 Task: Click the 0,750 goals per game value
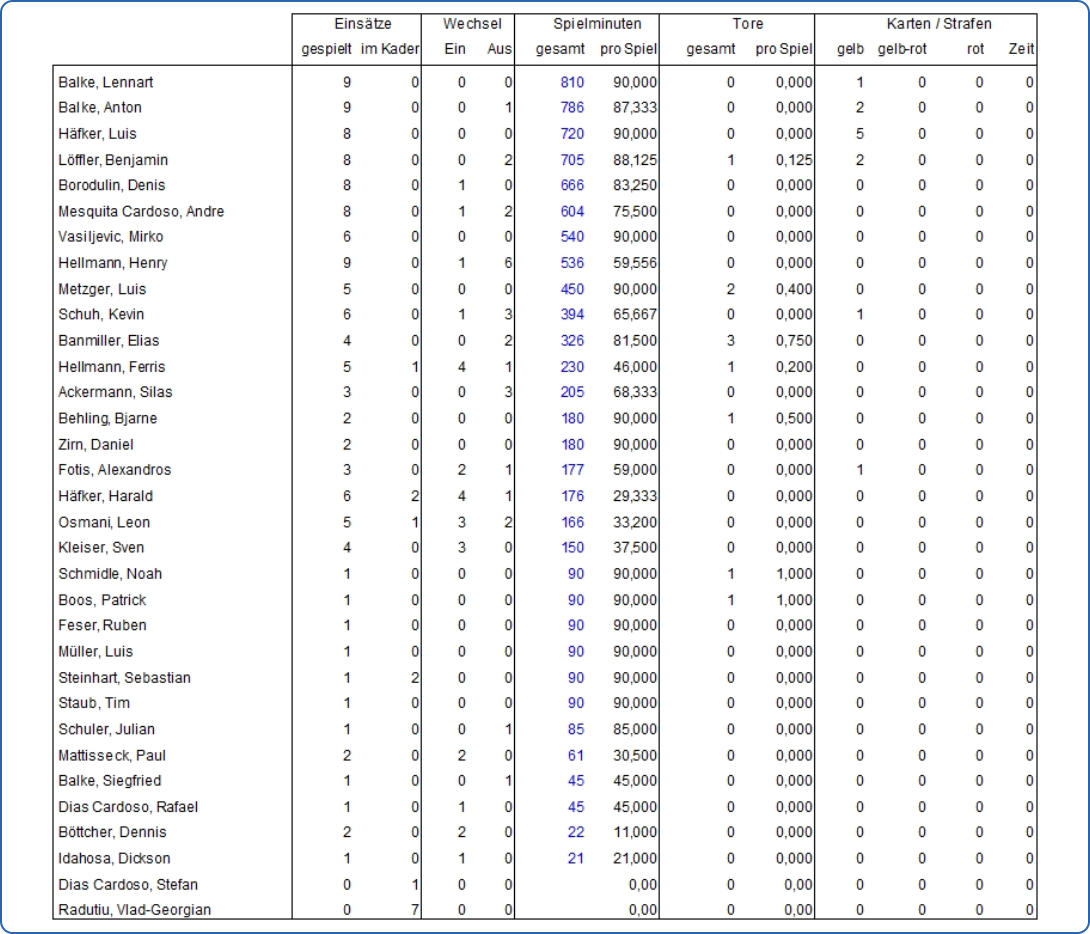tap(794, 341)
